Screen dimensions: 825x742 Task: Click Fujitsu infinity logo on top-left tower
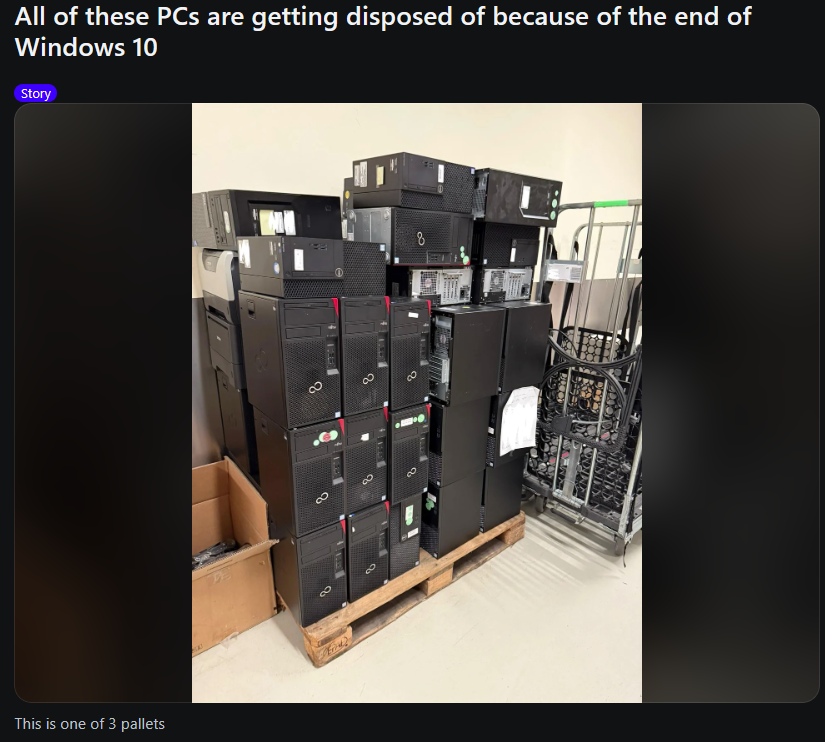315,388
